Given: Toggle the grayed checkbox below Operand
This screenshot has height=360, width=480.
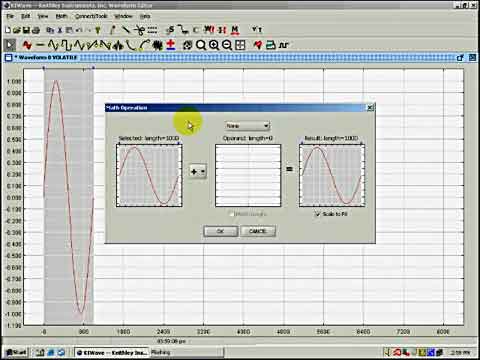Looking at the screenshot, I should click(x=232, y=214).
